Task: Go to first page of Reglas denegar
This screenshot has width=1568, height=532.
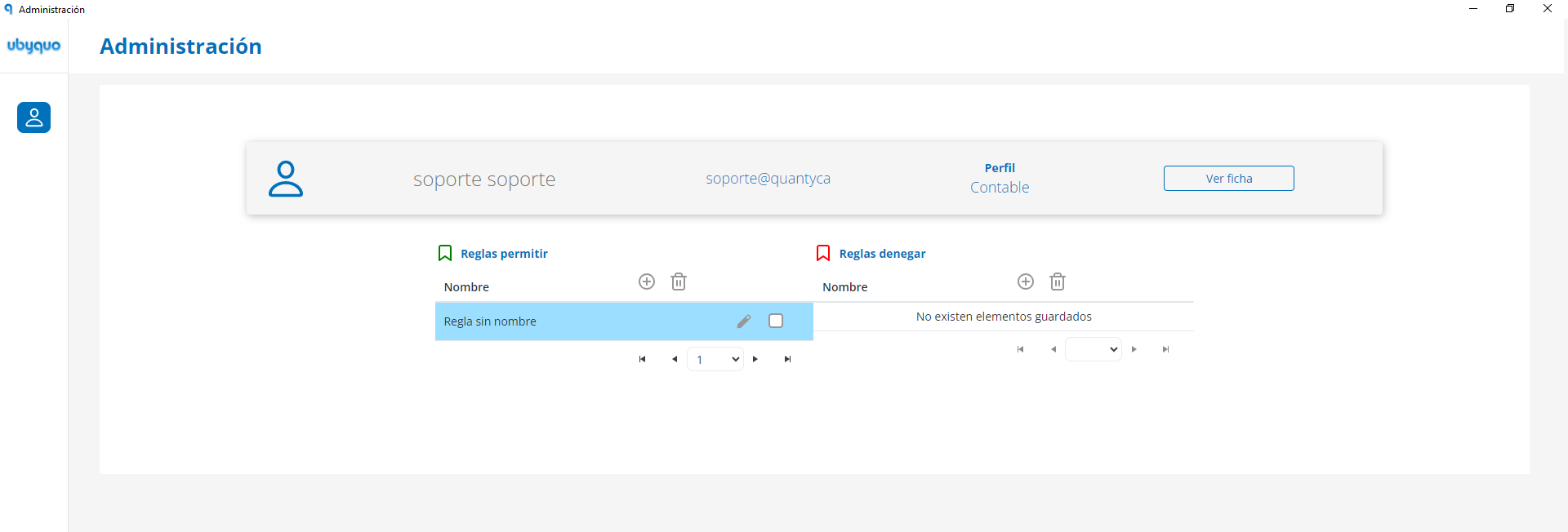Action: click(1020, 349)
